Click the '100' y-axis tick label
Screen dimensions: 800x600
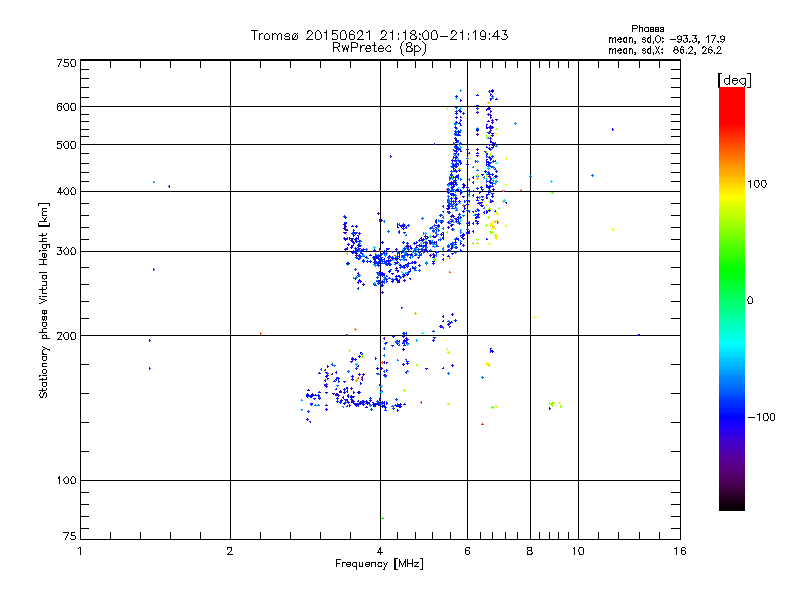tap(66, 481)
